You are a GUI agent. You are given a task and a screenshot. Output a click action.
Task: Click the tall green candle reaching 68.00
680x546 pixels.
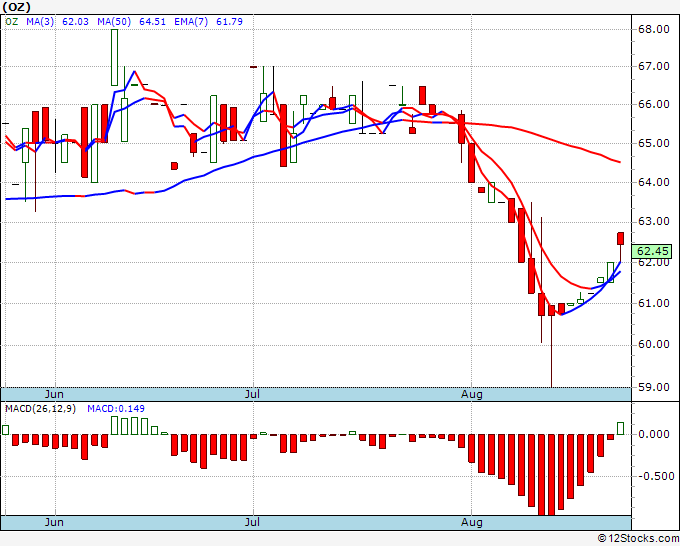point(114,57)
